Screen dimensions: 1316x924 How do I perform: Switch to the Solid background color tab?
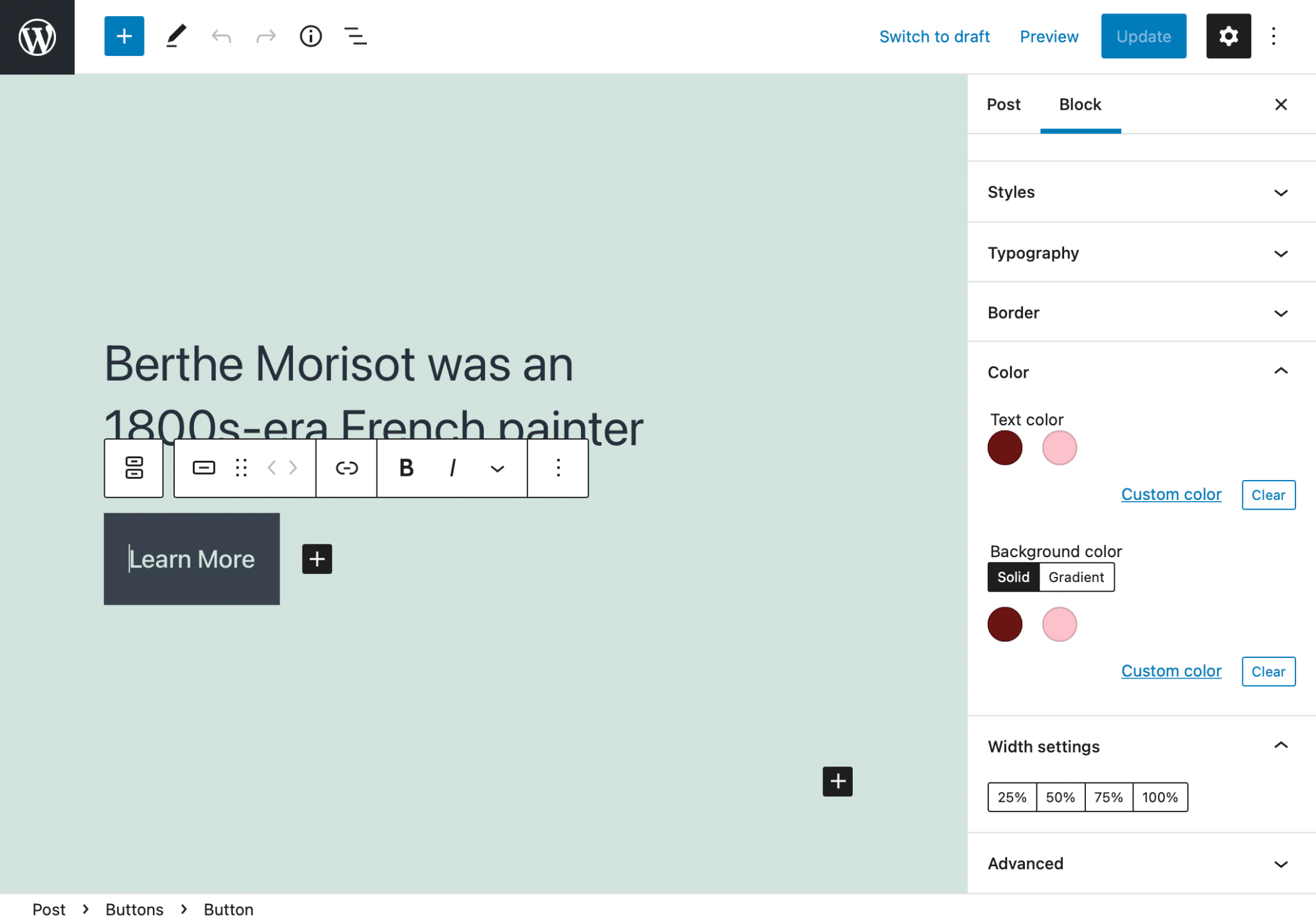pyautogui.click(x=1014, y=576)
